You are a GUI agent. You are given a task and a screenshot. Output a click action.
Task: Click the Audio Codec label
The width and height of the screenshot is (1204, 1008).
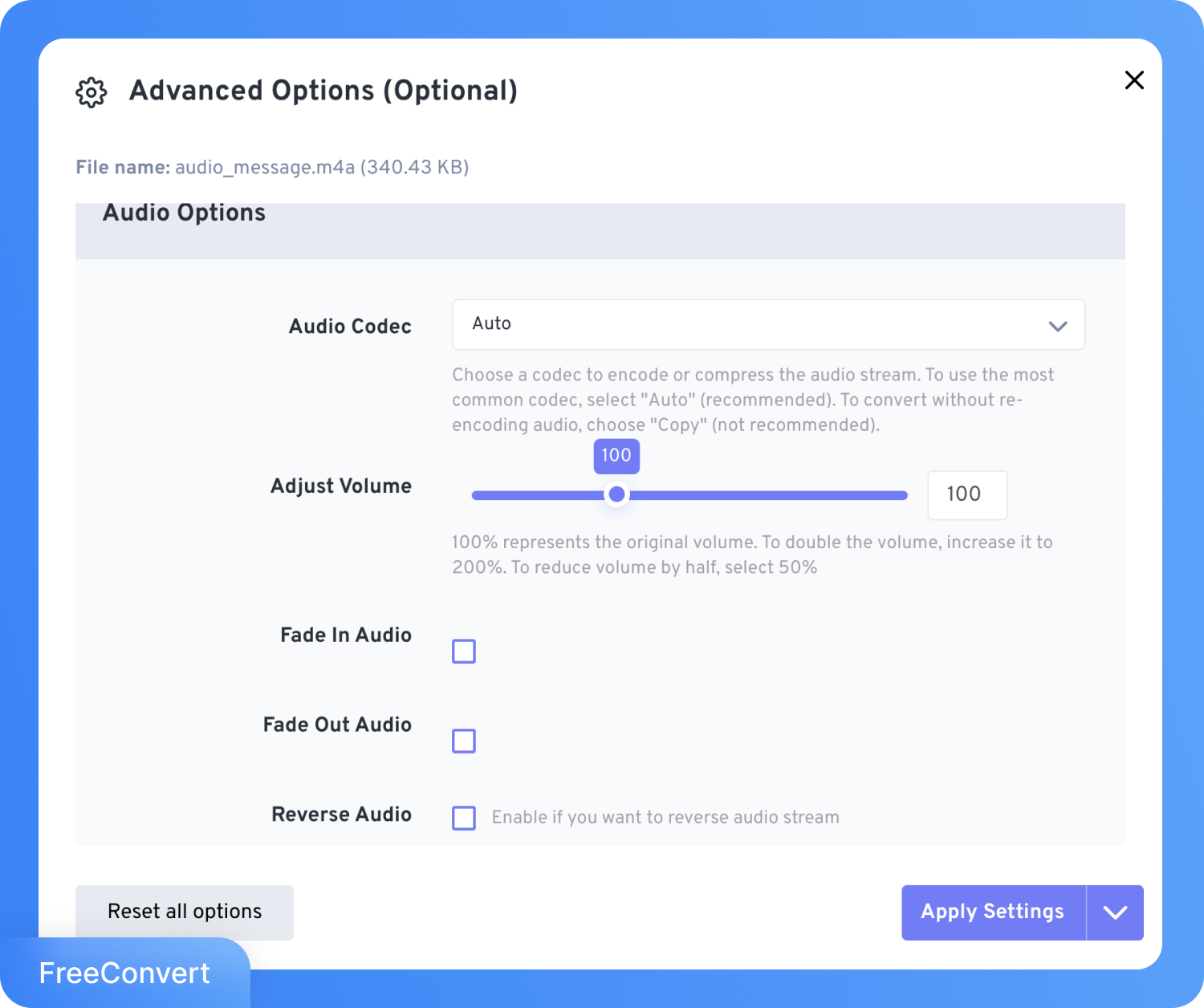tap(350, 327)
